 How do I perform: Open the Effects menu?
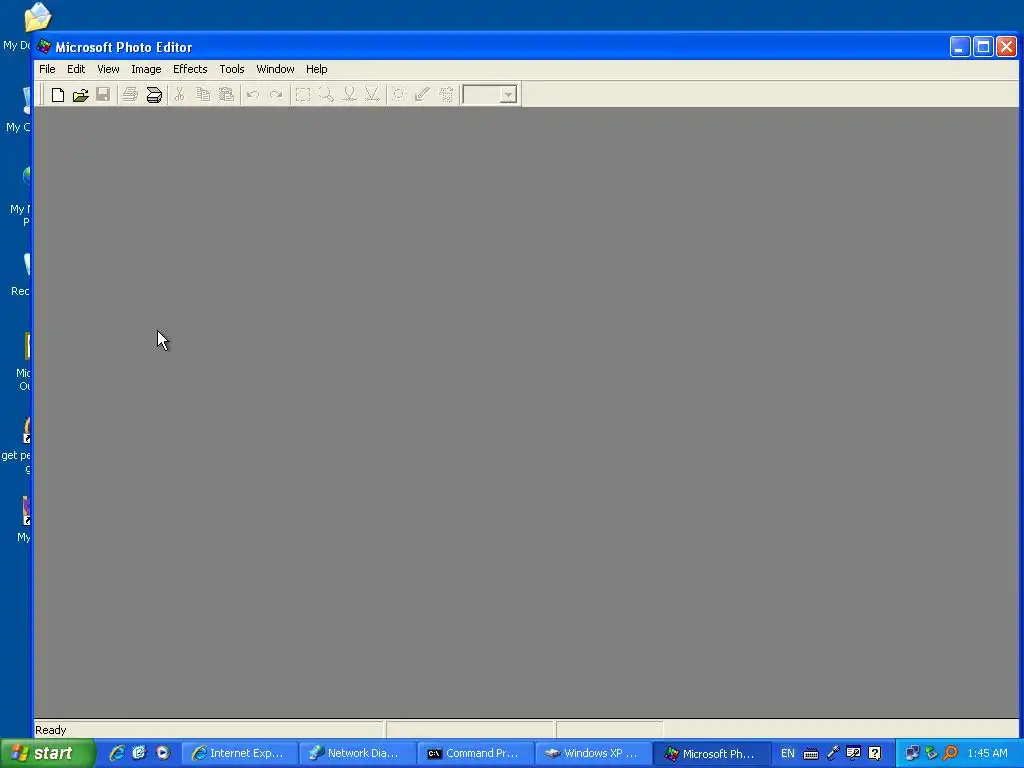click(x=190, y=69)
